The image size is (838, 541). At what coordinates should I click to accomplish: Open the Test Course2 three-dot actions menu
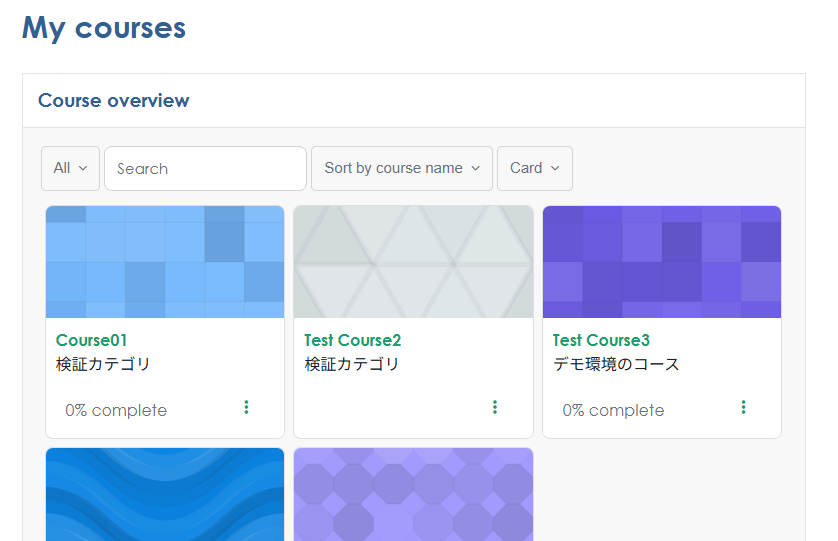pyautogui.click(x=494, y=407)
